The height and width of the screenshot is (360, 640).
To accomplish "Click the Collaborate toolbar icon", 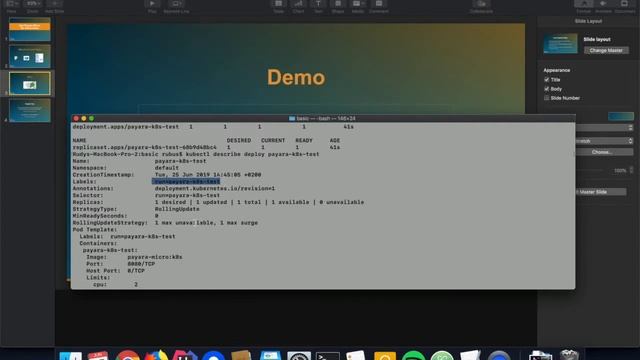I will point(481,5).
